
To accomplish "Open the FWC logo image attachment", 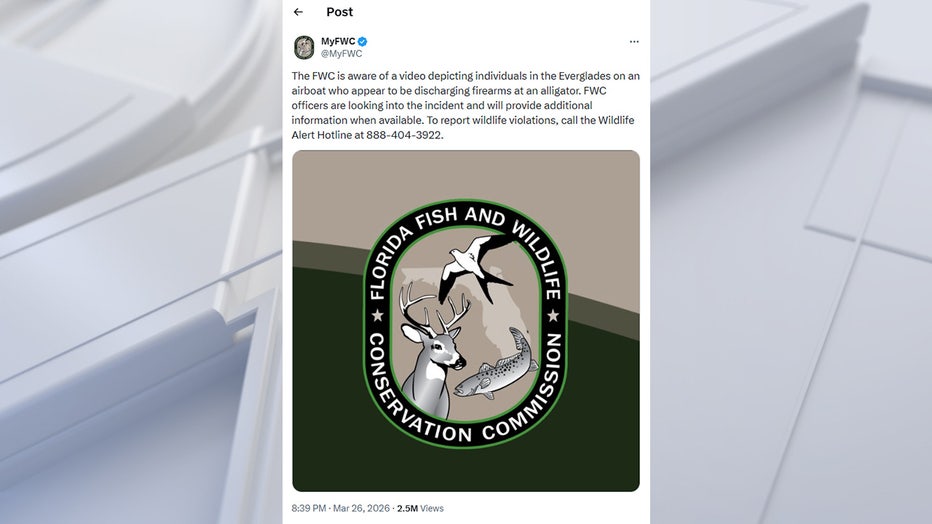I will (466, 321).
